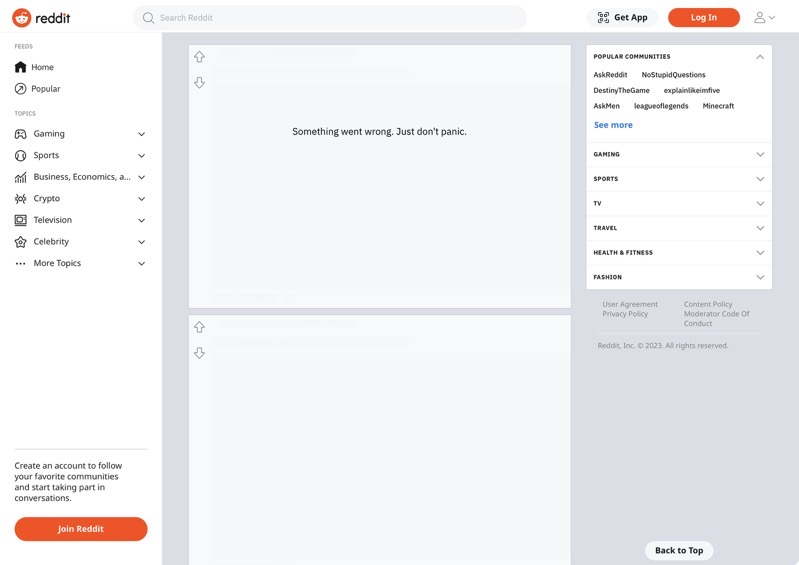Click the Join Reddit button
This screenshot has width=799, height=565.
[81, 529]
